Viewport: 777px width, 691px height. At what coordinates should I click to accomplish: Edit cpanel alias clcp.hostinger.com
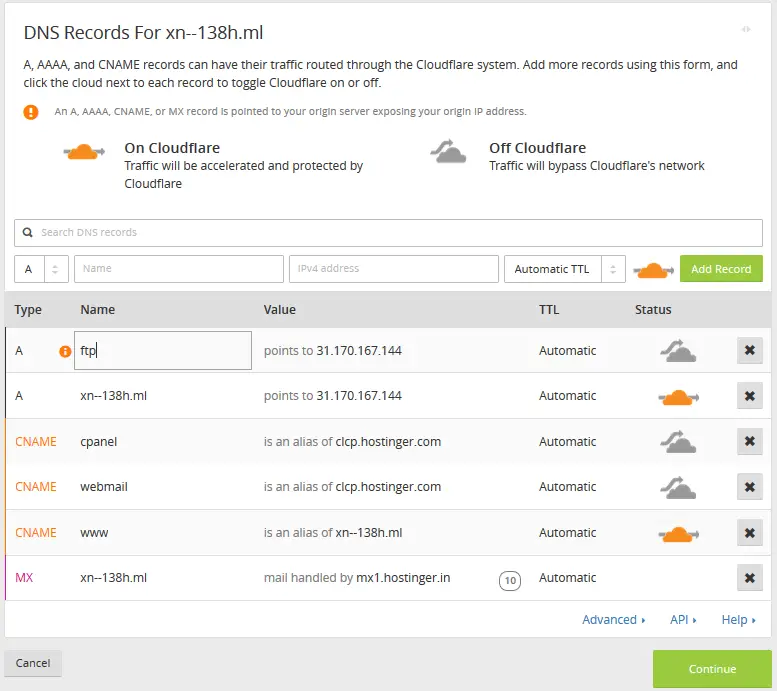[388, 442]
